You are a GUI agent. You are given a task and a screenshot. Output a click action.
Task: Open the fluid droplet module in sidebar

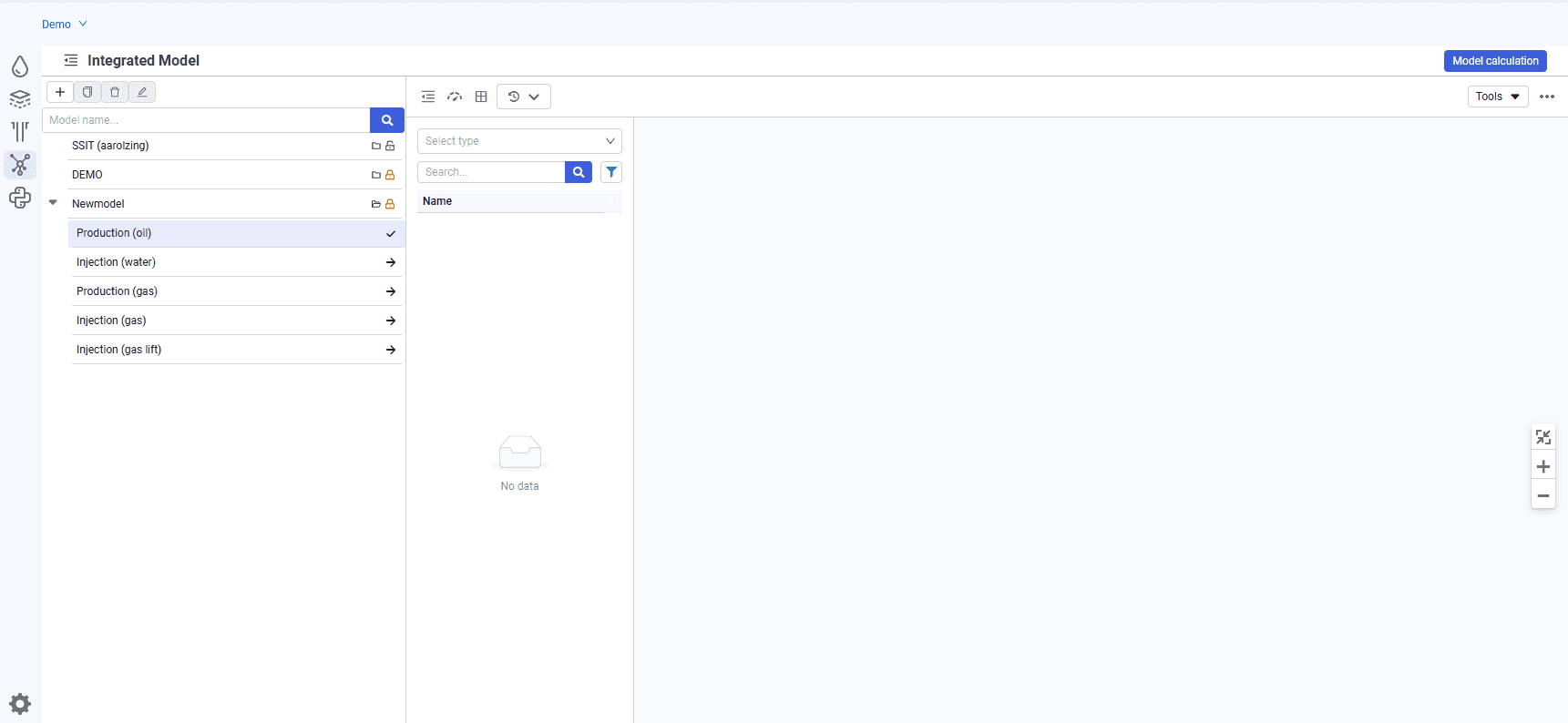tap(20, 66)
